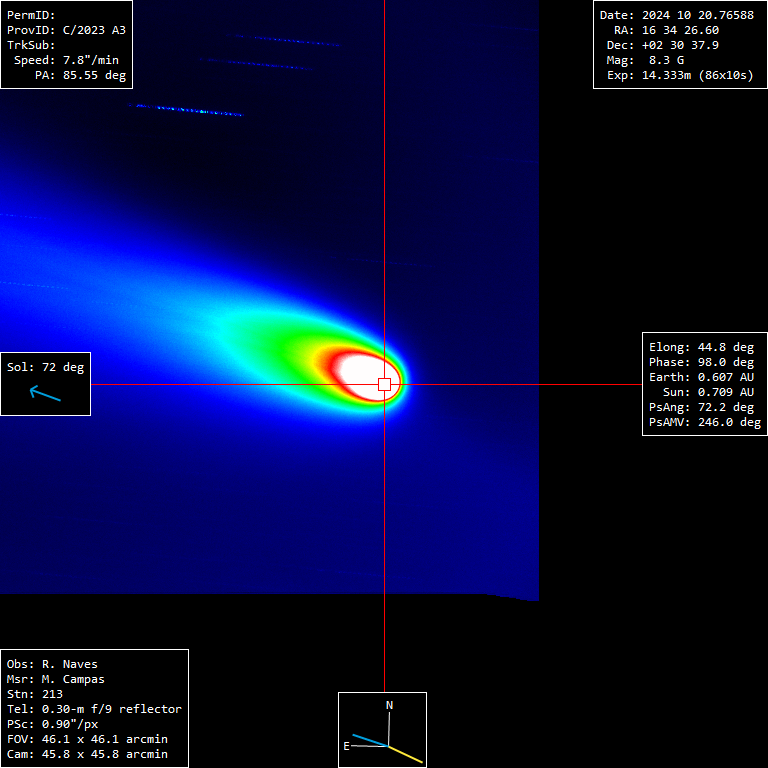Click the TrkSub: label
768x768 pixels.
point(31,45)
